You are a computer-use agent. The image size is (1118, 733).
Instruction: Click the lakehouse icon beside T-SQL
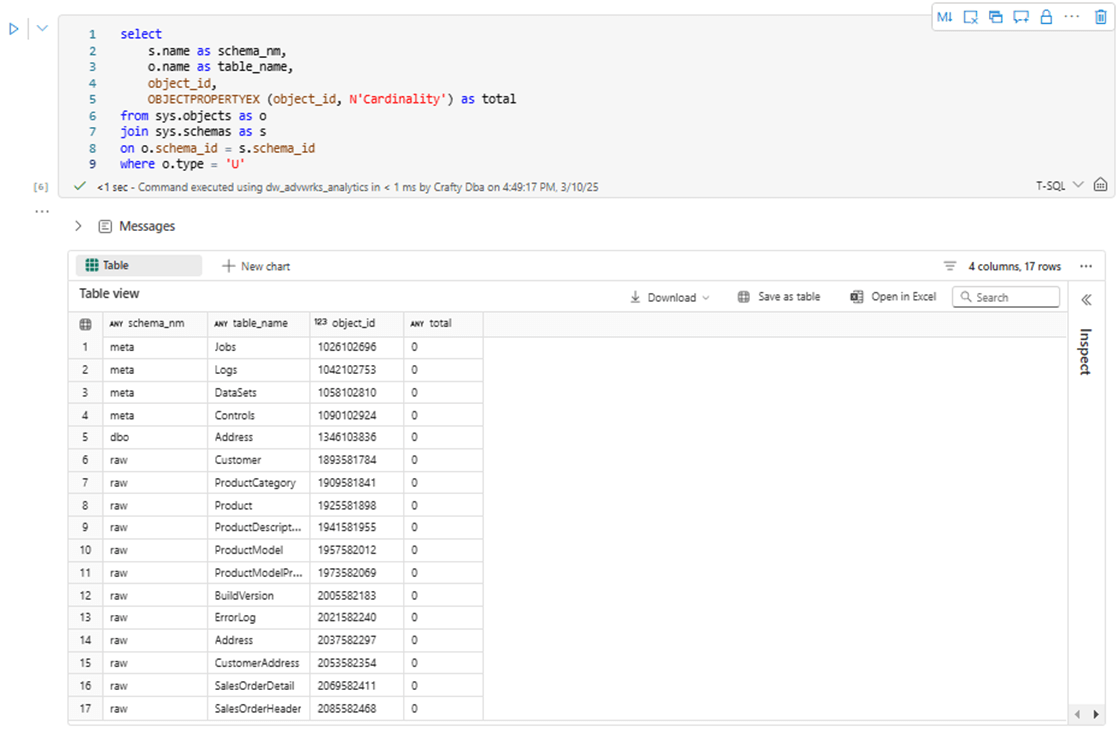[1100, 186]
